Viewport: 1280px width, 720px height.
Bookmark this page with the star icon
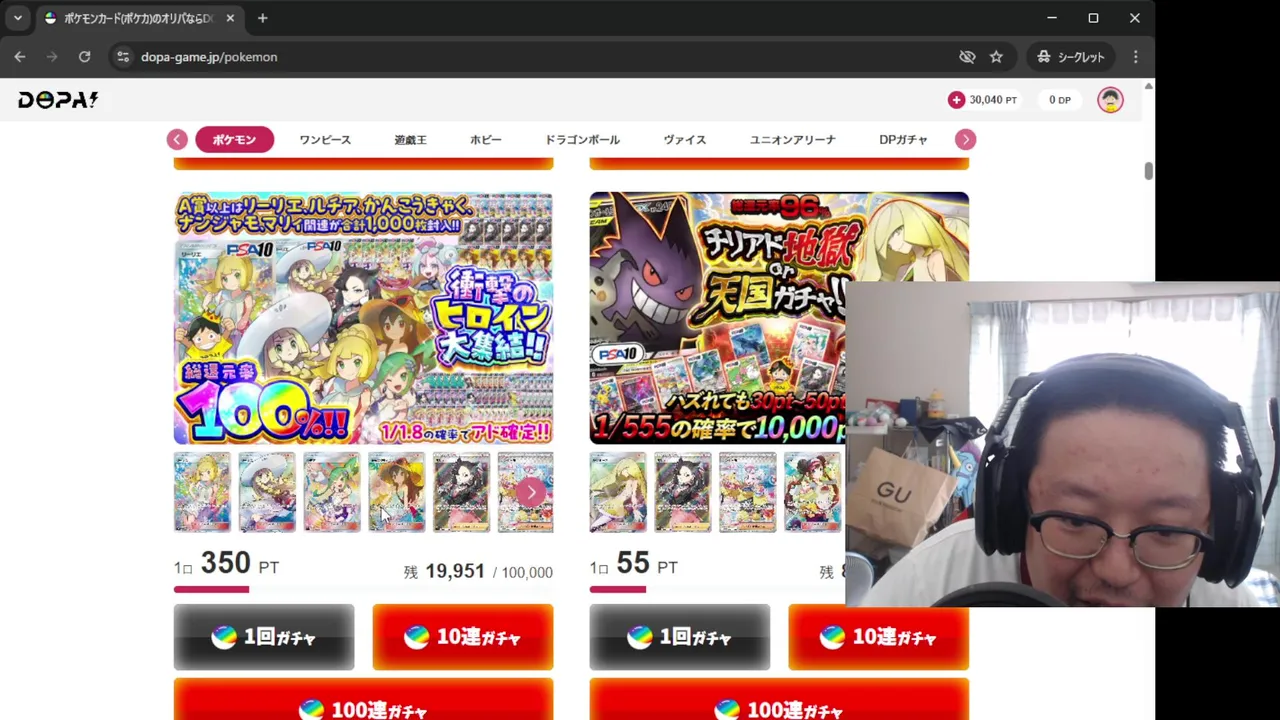coord(996,57)
